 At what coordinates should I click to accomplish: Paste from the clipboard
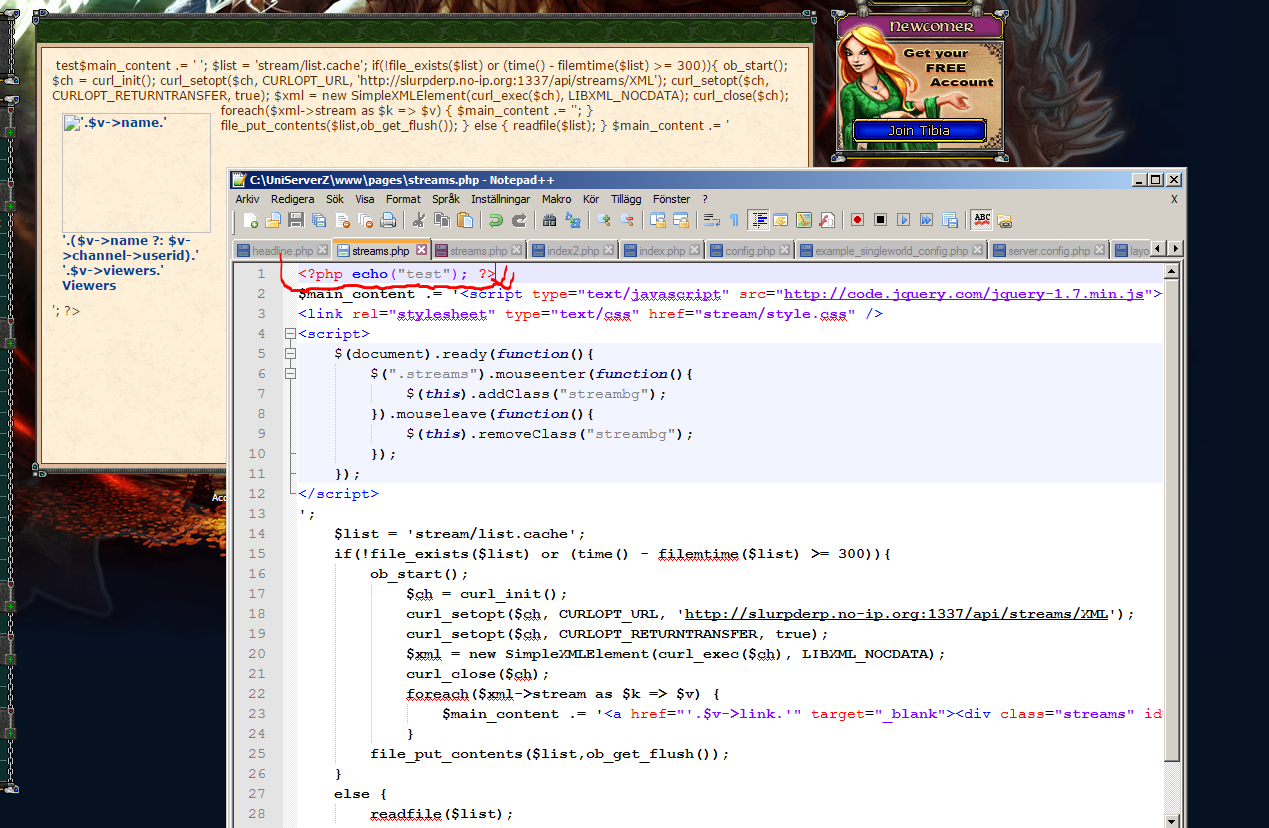tap(465, 220)
